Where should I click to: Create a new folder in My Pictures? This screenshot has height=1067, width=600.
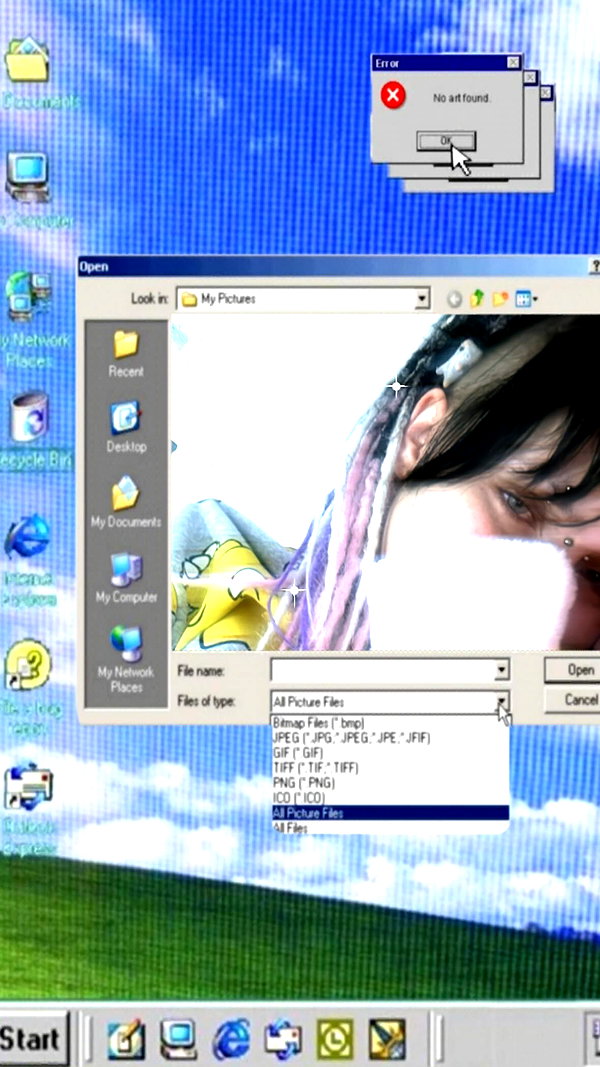[500, 298]
